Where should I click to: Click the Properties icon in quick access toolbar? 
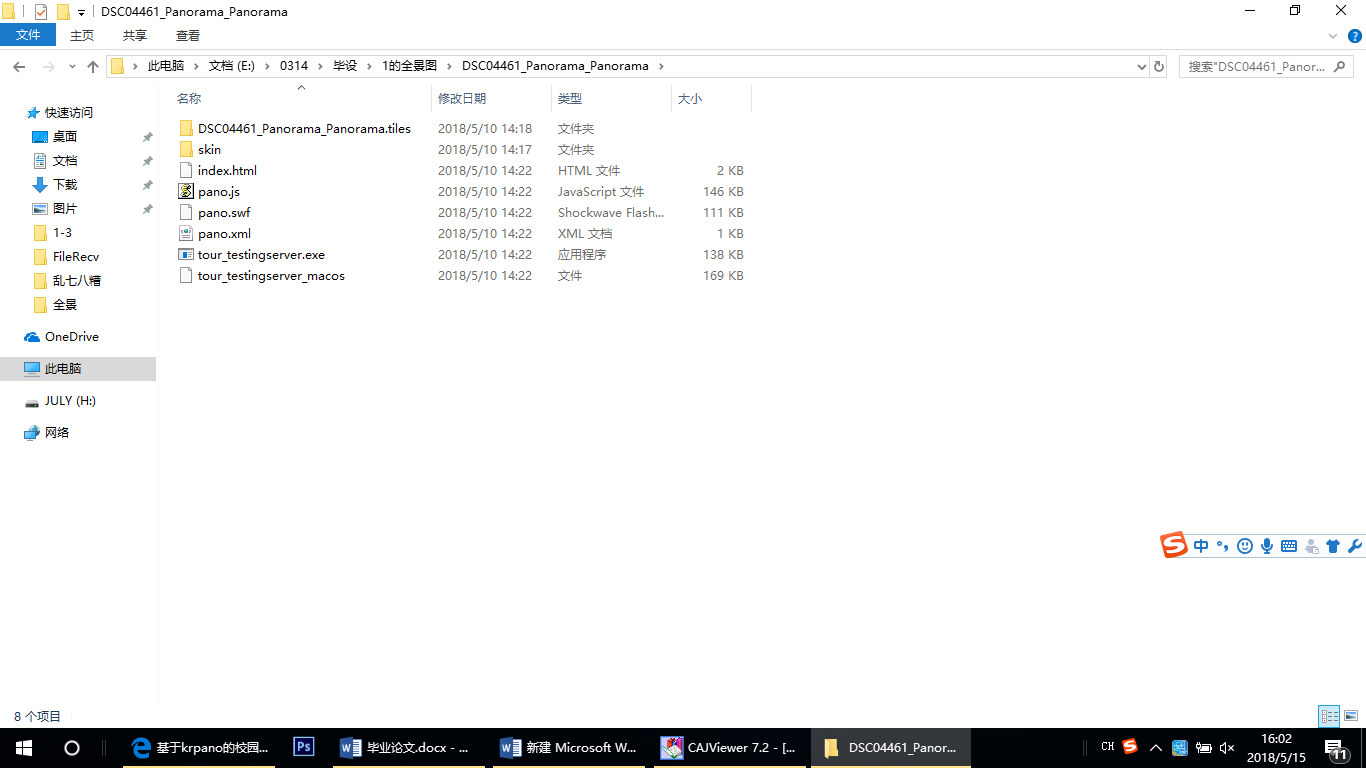tap(41, 12)
